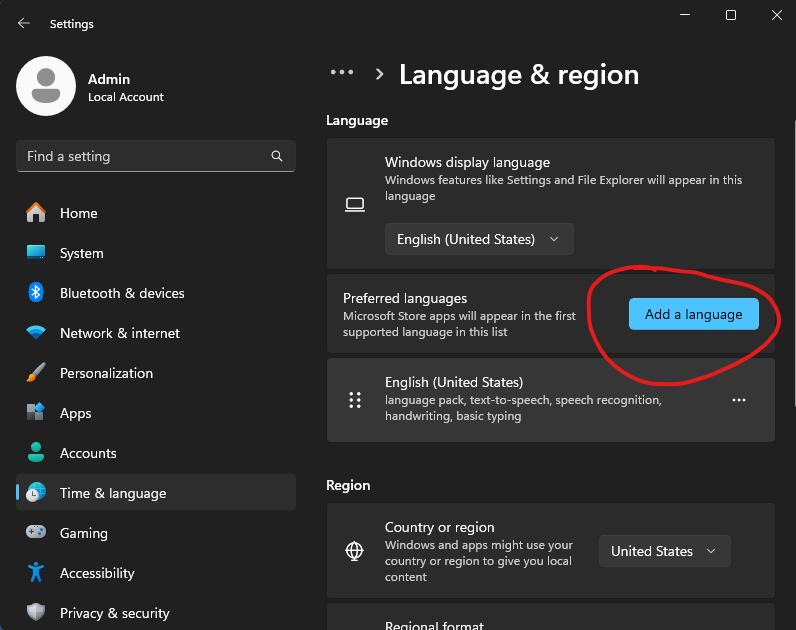
Task: Click the Time & language globe icon
Action: click(36, 492)
